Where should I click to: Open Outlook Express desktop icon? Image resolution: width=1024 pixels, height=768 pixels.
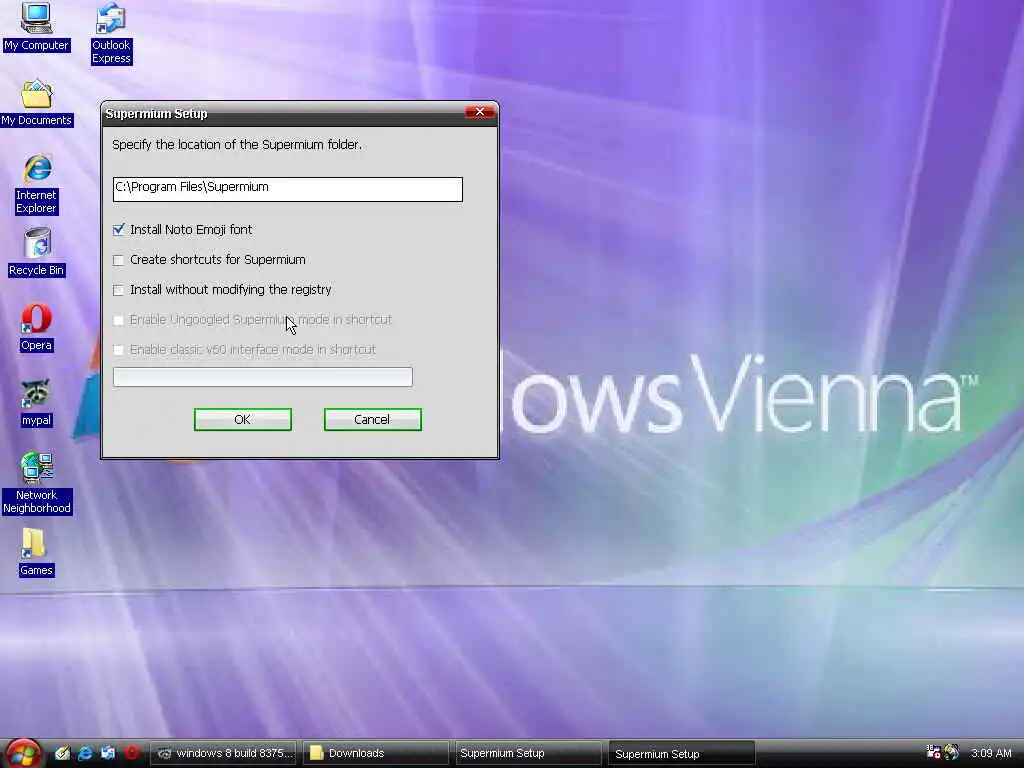pyautogui.click(x=111, y=34)
